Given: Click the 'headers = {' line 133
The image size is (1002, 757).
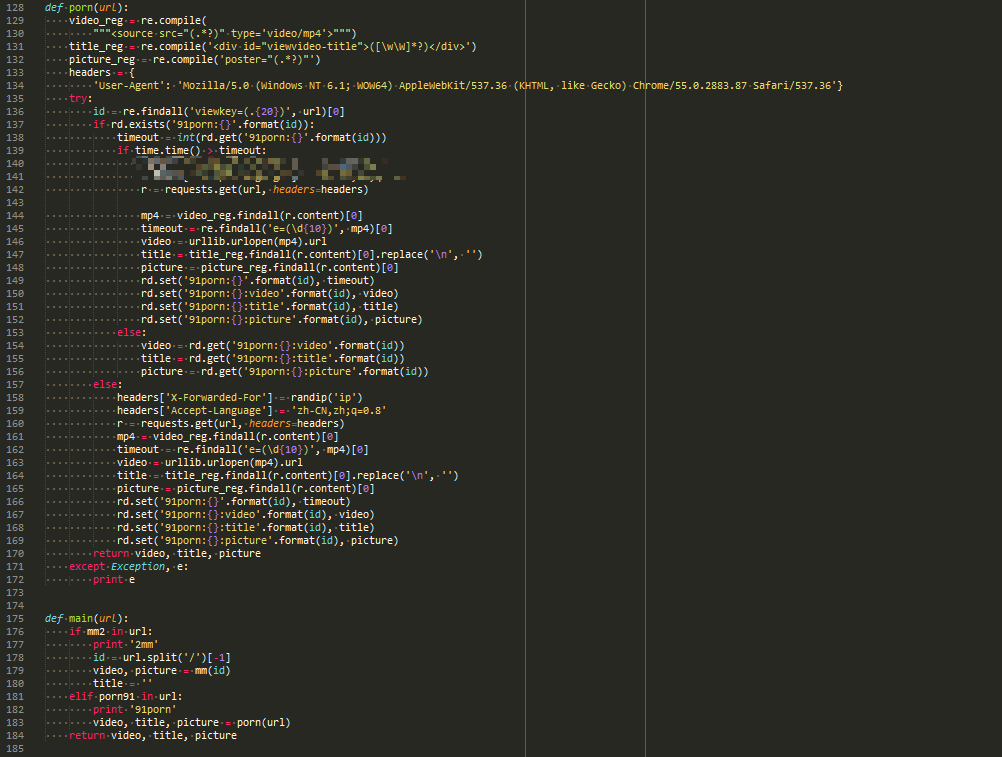Looking at the screenshot, I should tap(102, 73).
